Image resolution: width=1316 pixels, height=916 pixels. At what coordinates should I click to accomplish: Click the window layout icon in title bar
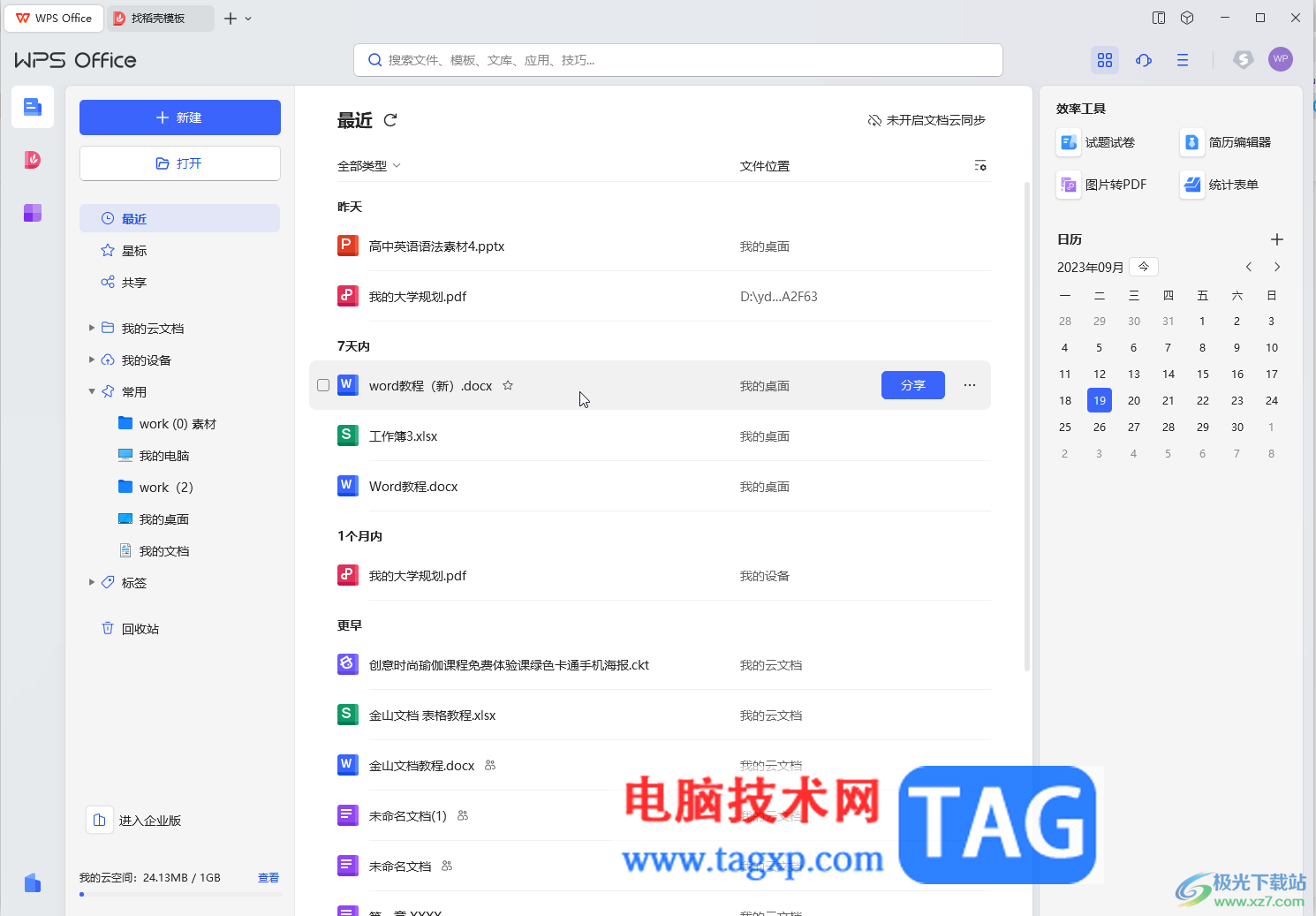[1159, 18]
